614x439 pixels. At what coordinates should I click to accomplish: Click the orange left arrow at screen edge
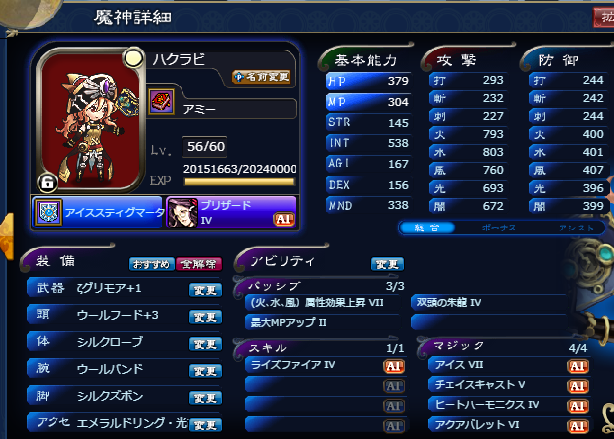pos(7,236)
